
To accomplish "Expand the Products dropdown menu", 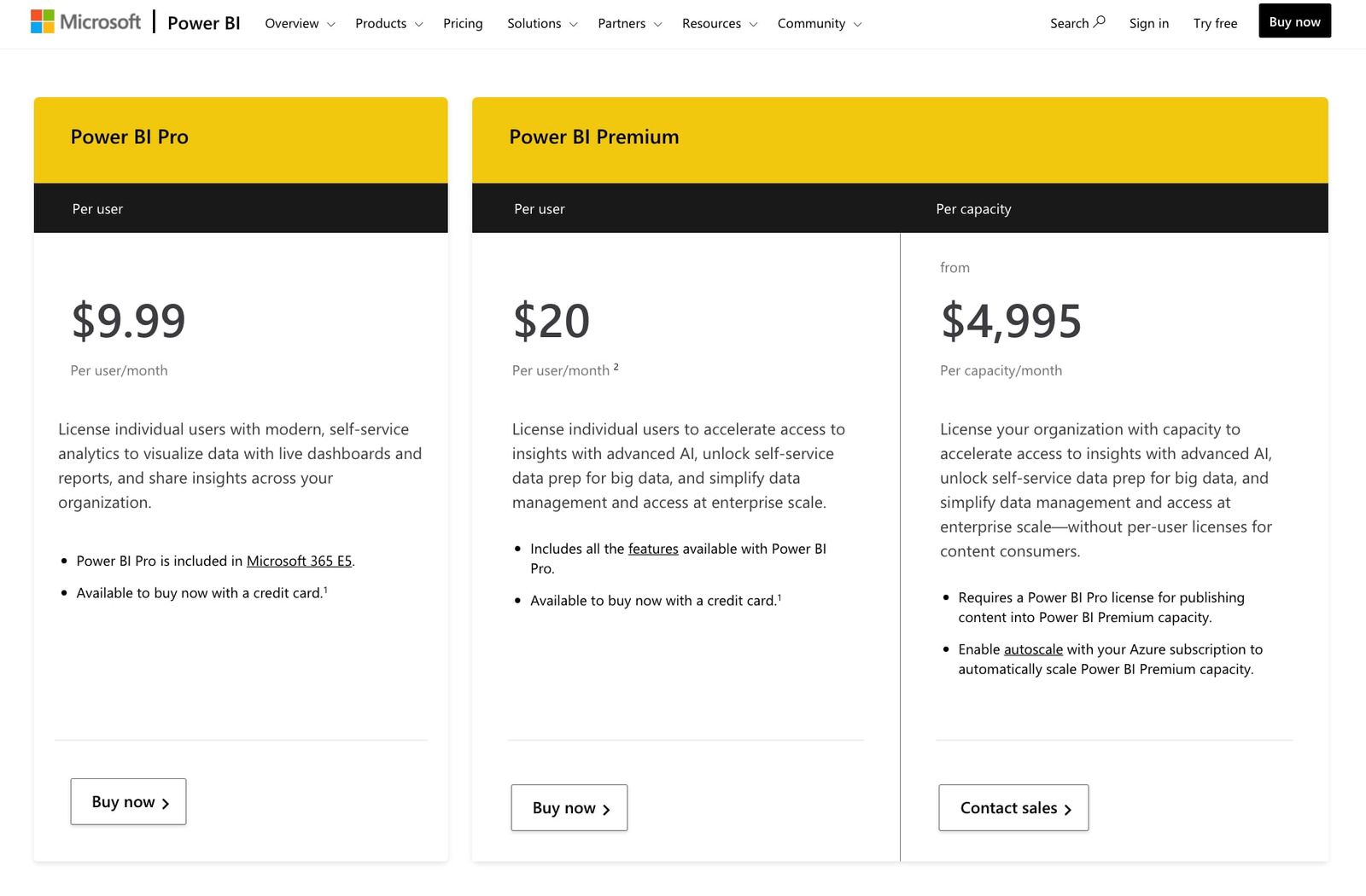I will pos(381,23).
